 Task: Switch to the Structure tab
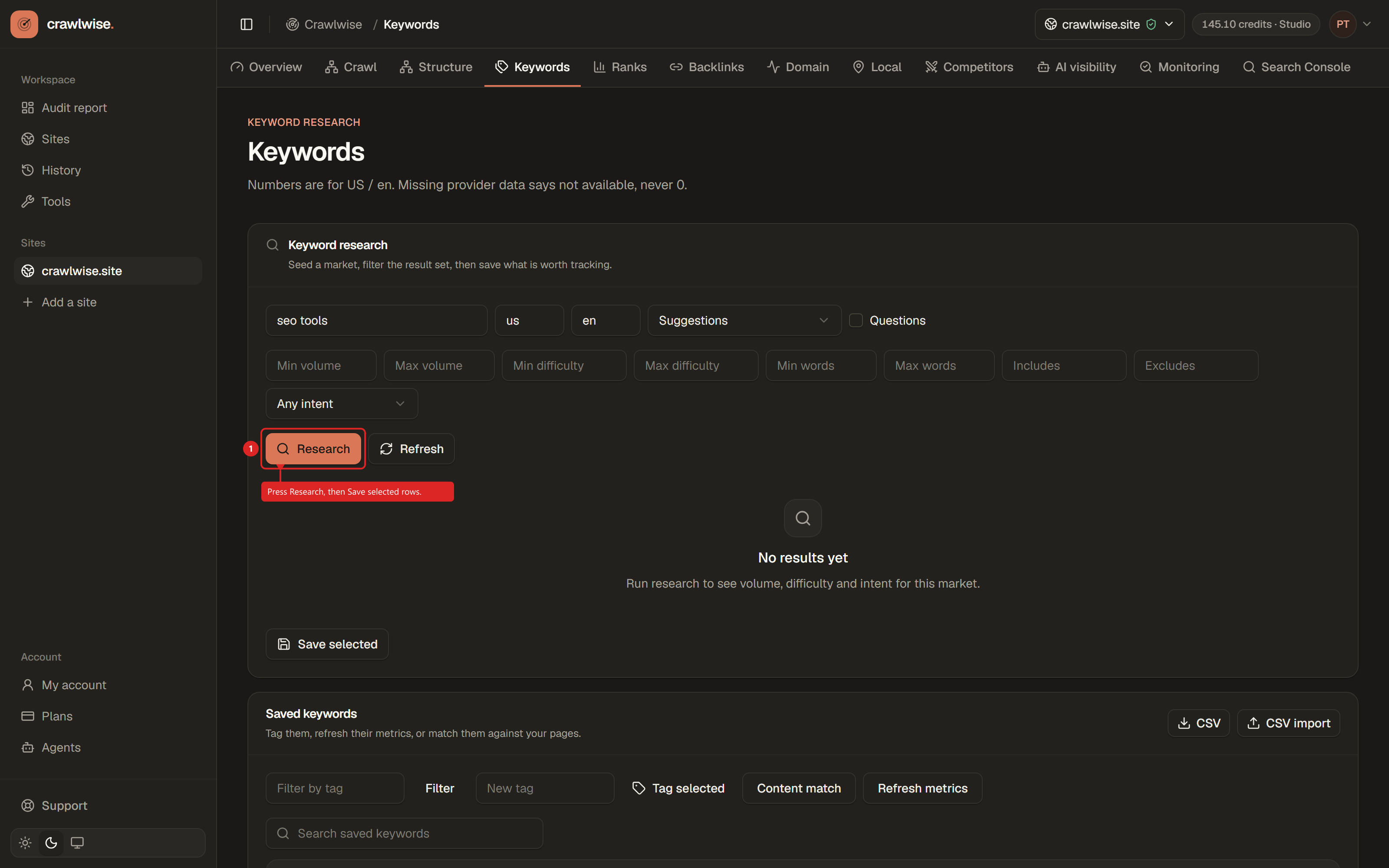coord(436,67)
